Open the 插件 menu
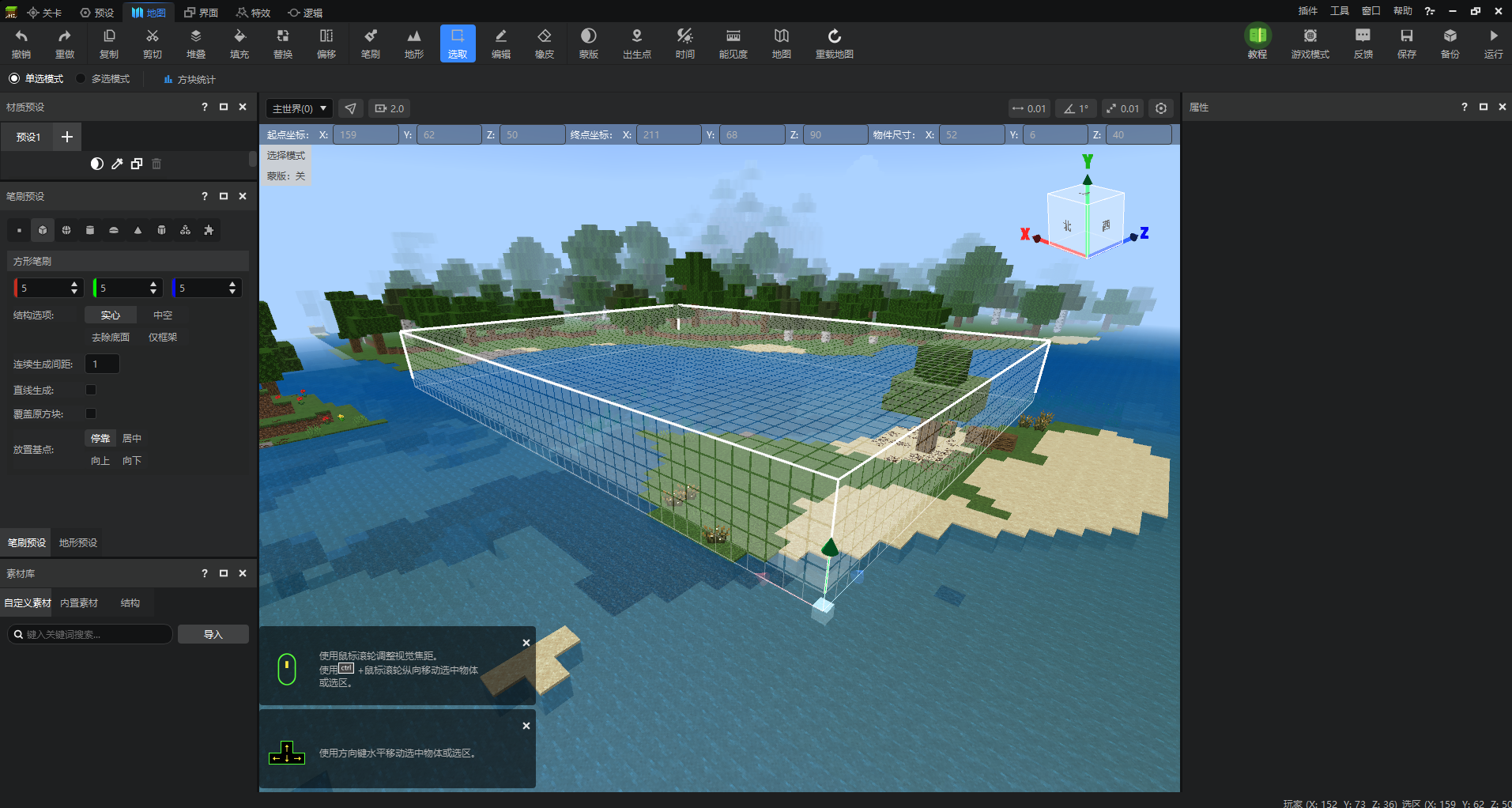 point(1308,11)
